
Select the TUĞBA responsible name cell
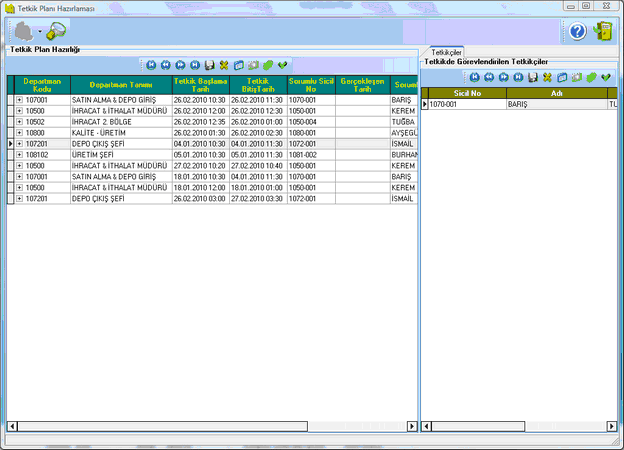pos(404,122)
